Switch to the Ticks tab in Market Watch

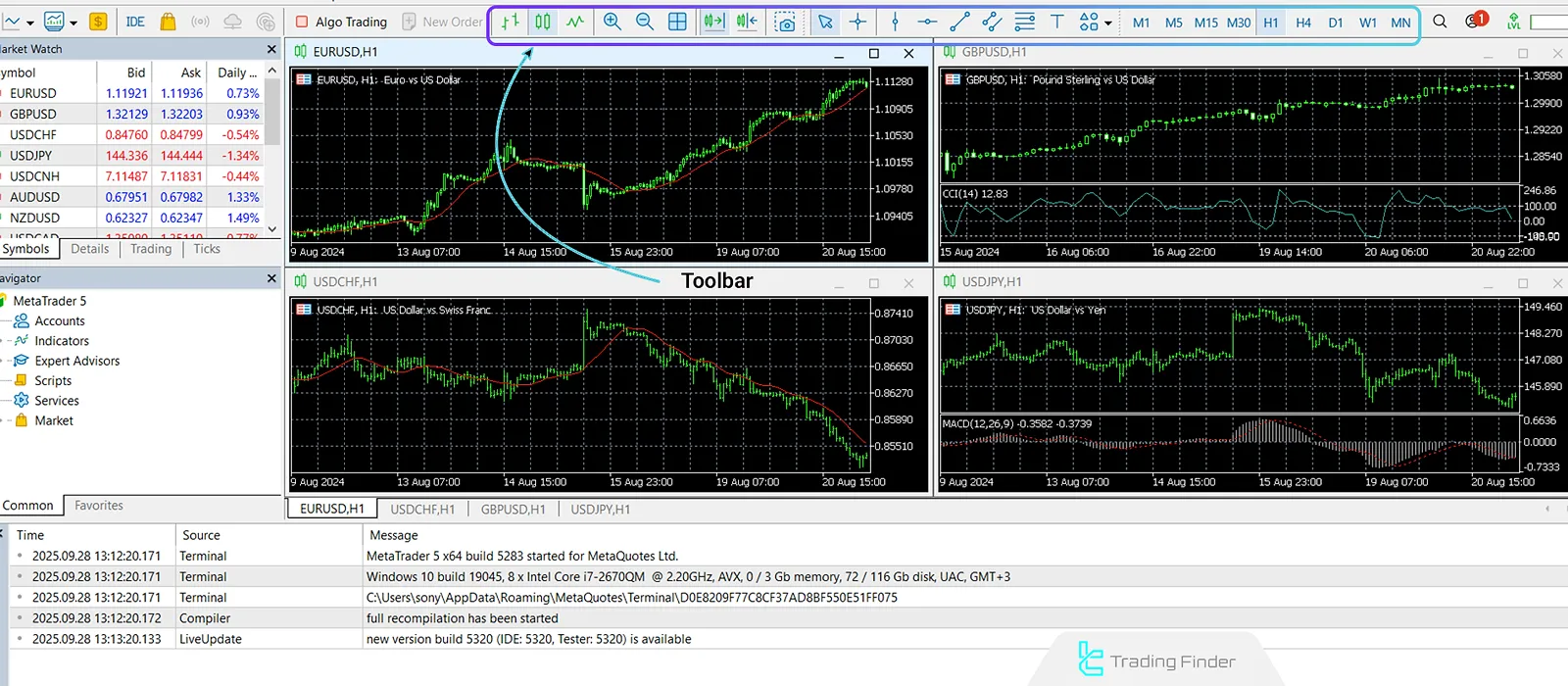[x=207, y=249]
